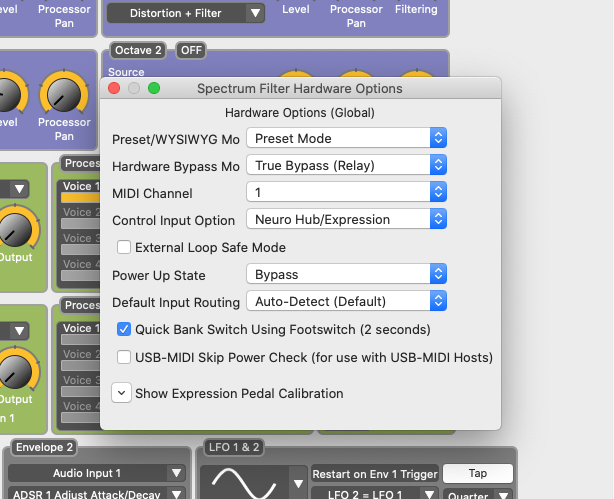Open the Quarter note division dropdown
Viewport: 614px width, 499px height.
pyautogui.click(x=478, y=494)
